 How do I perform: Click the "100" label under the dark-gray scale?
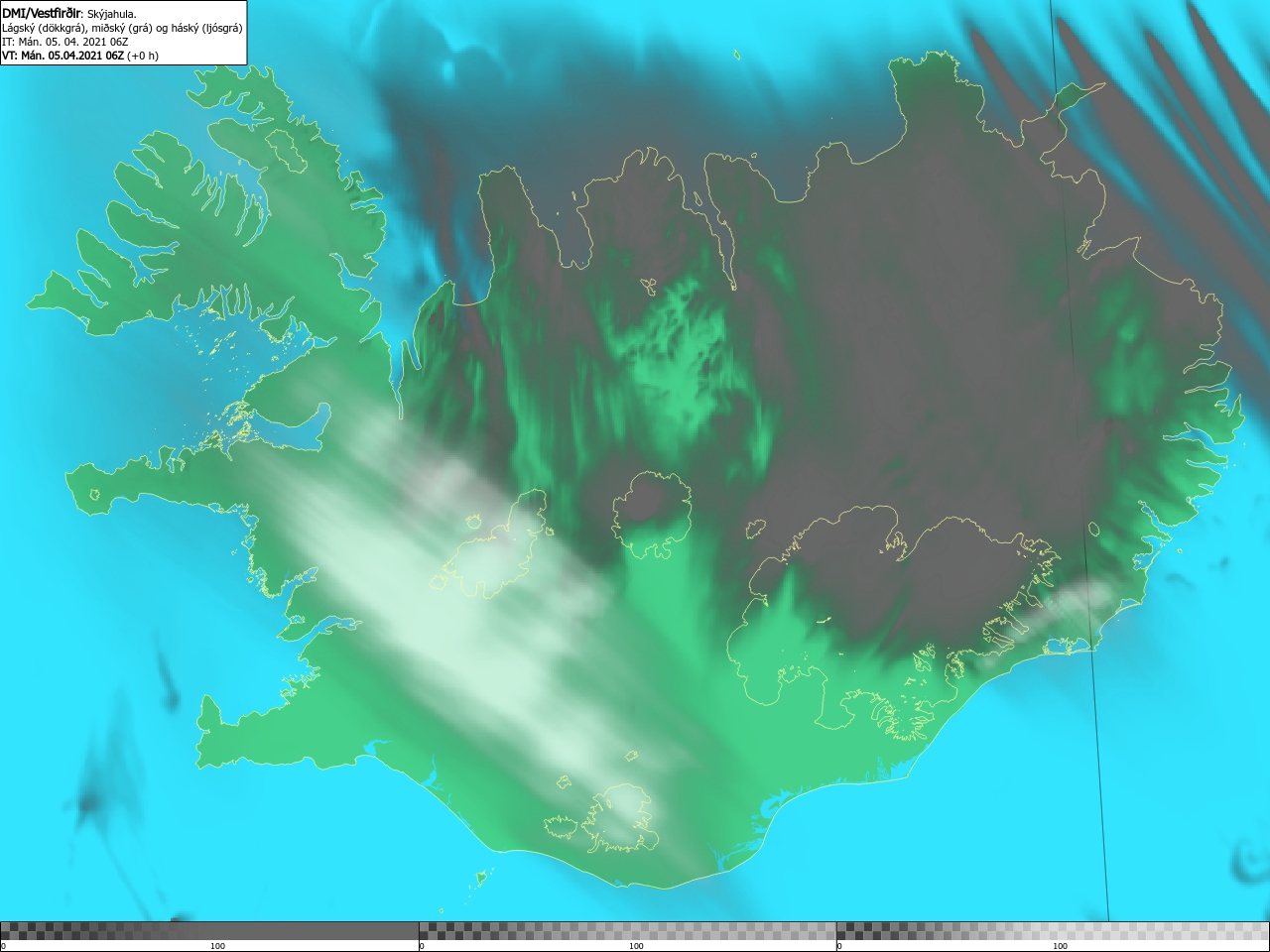pos(217,946)
